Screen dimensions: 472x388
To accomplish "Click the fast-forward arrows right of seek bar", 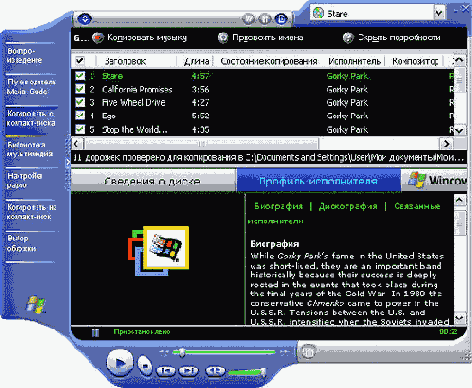I will 284,352.
